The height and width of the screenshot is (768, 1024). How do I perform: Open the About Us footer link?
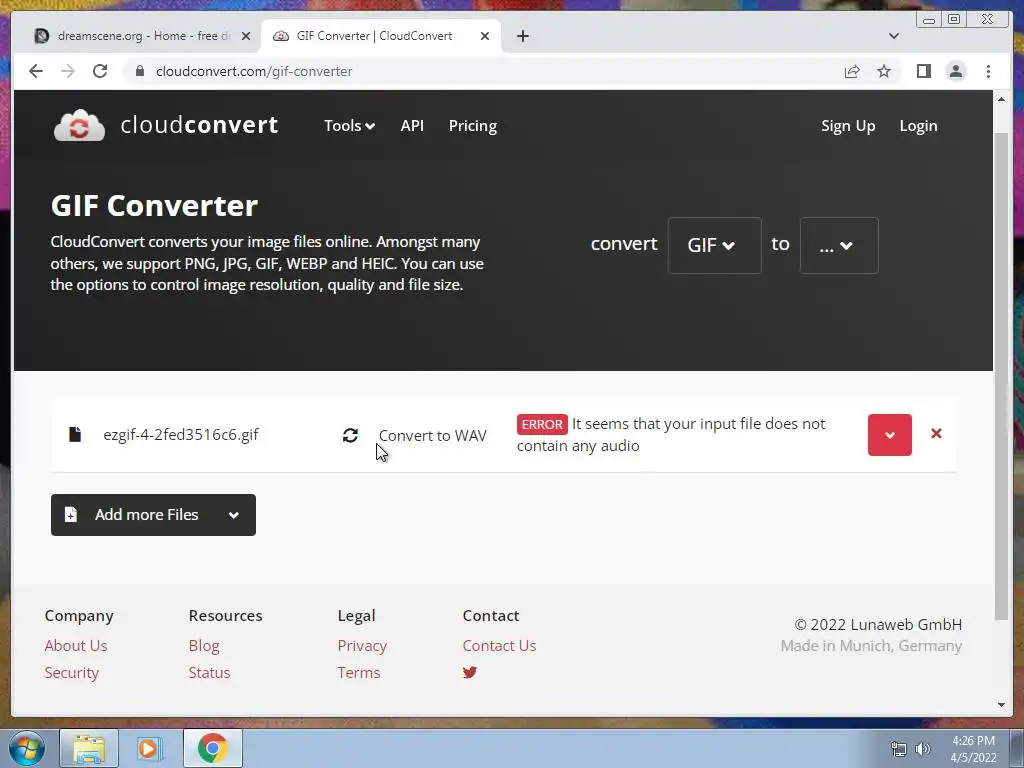(x=76, y=645)
